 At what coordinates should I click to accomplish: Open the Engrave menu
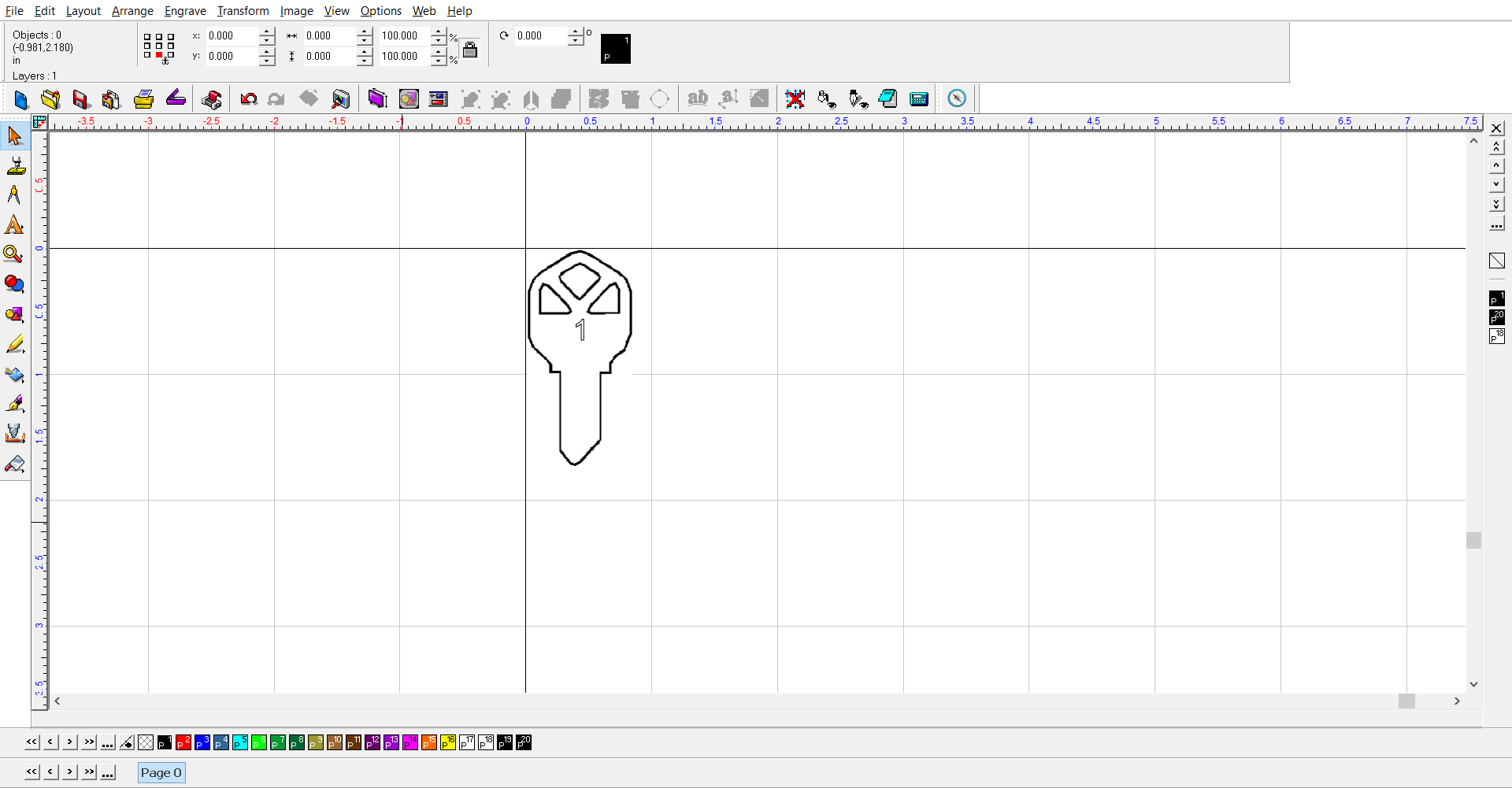(x=185, y=11)
